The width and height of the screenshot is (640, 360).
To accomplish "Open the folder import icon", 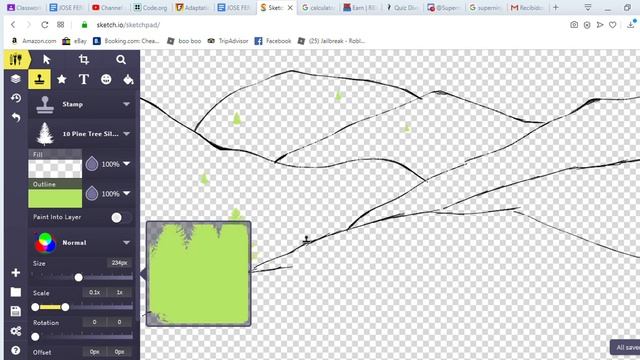I will click(16, 292).
